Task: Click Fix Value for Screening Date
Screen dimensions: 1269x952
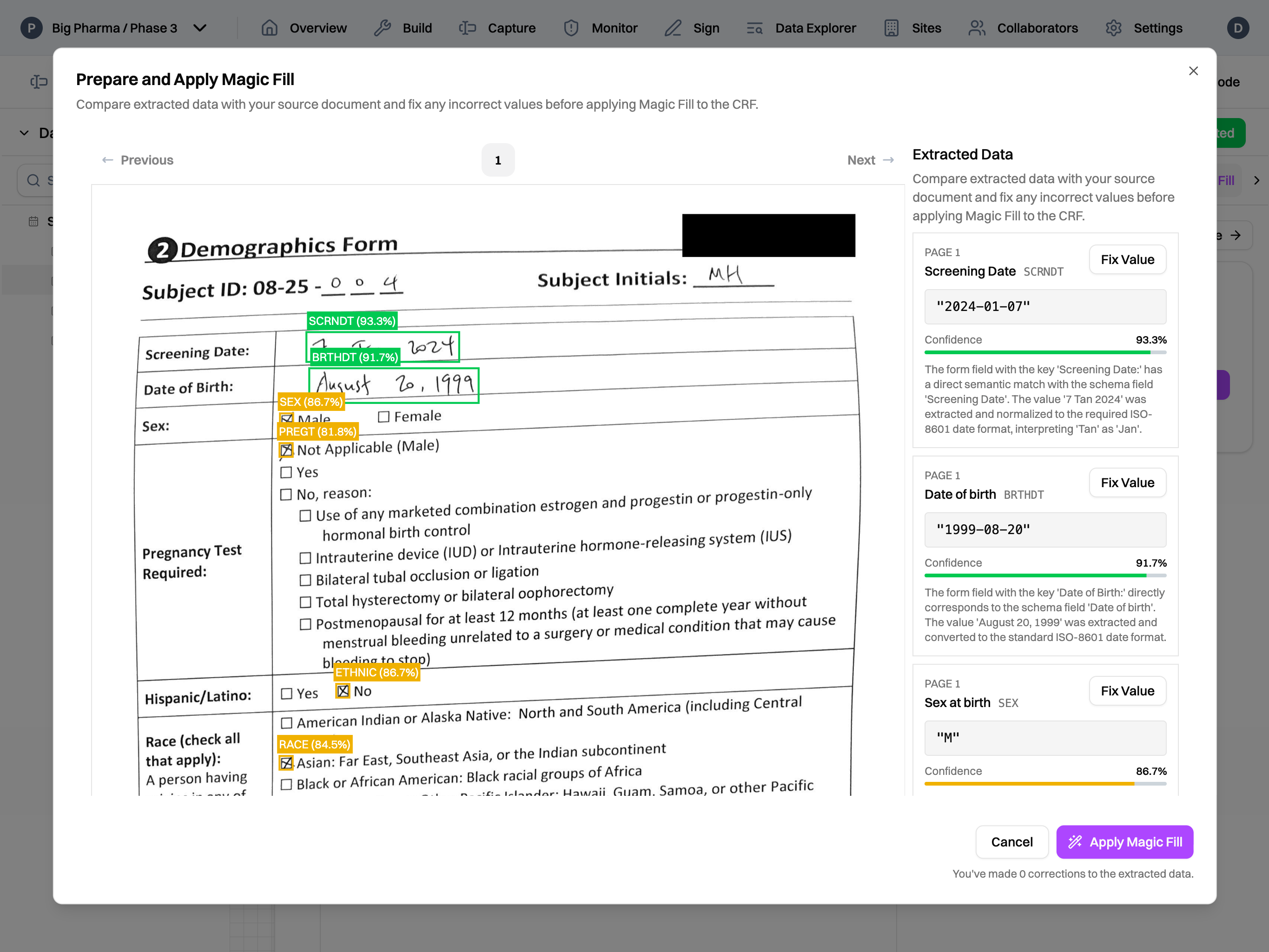Action: point(1127,259)
